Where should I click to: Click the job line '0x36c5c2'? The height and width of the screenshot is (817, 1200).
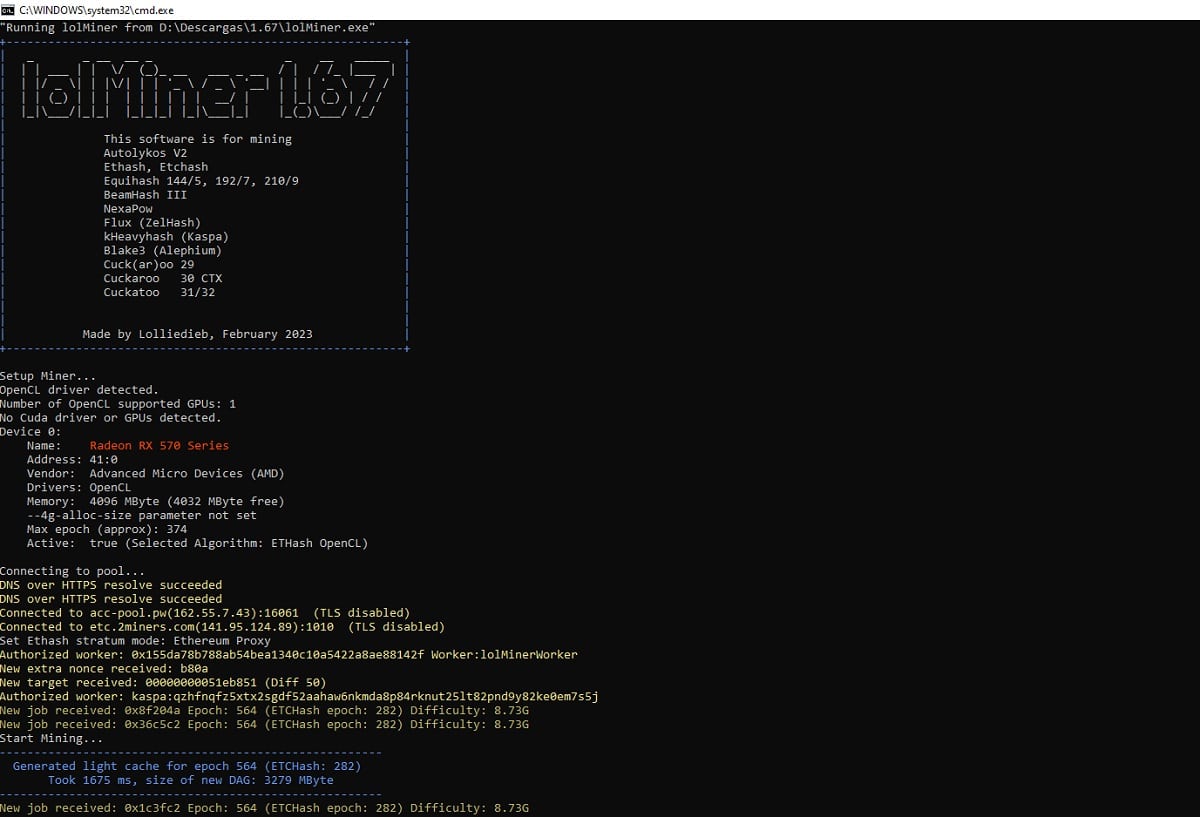click(x=264, y=725)
